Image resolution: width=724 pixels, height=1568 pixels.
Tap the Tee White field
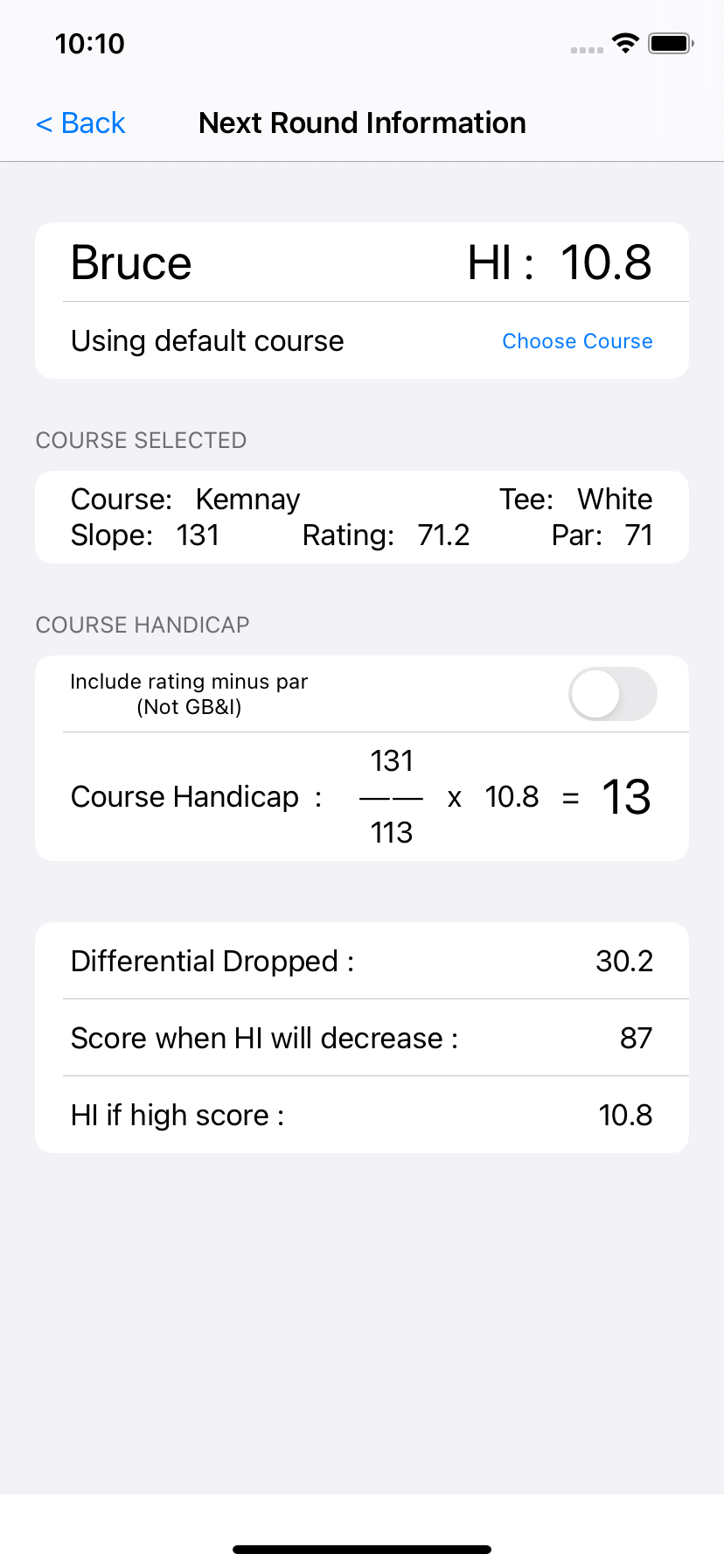click(576, 499)
